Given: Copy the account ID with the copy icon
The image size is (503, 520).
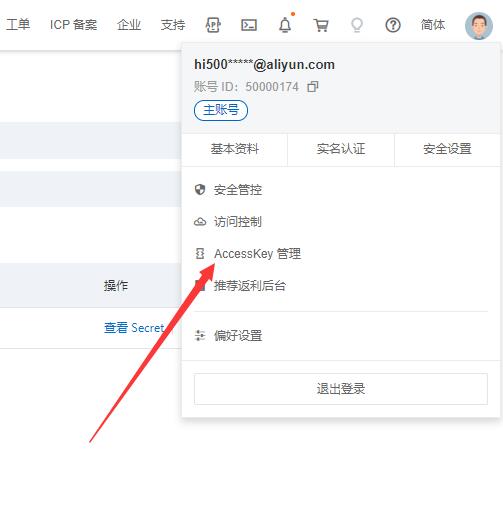Looking at the screenshot, I should (313, 87).
